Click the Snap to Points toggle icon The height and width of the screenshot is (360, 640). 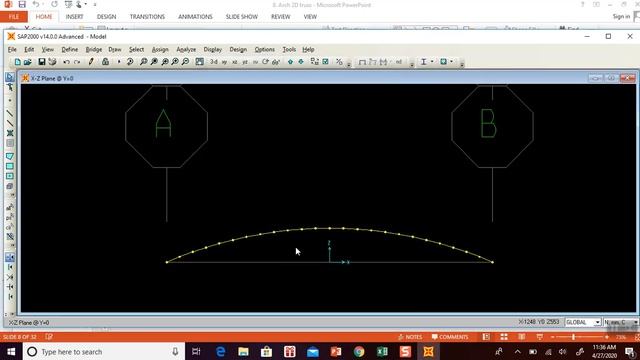coord(10,258)
